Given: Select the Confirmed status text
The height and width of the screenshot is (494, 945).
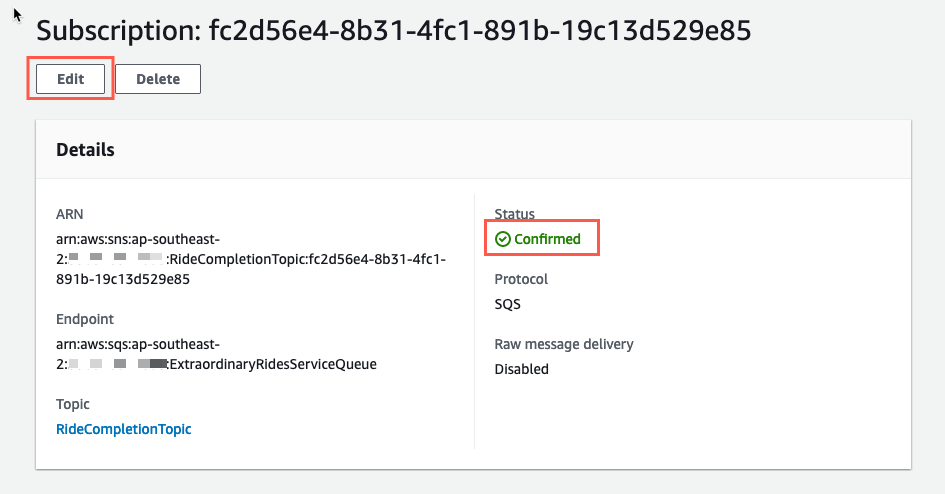Looking at the screenshot, I should (x=547, y=239).
